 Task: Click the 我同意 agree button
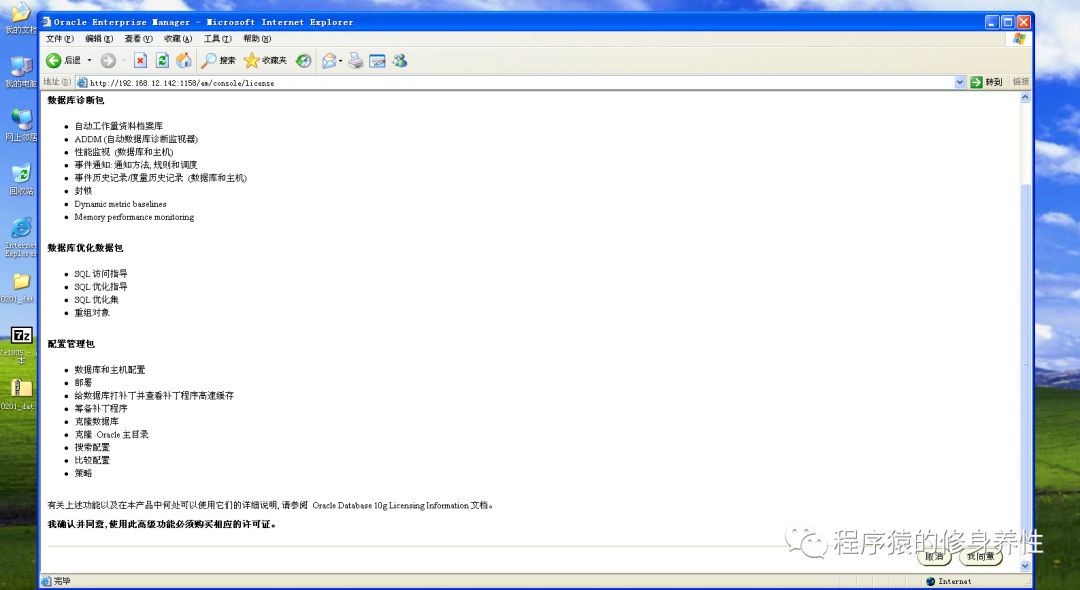click(980, 557)
